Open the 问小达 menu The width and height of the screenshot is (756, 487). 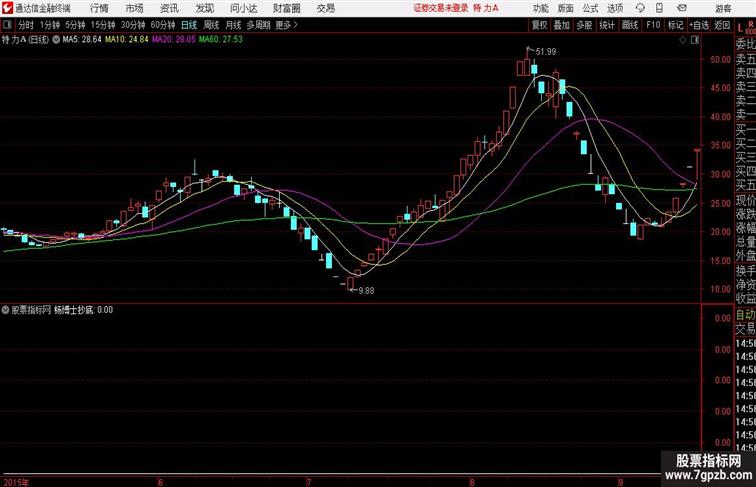(x=243, y=8)
